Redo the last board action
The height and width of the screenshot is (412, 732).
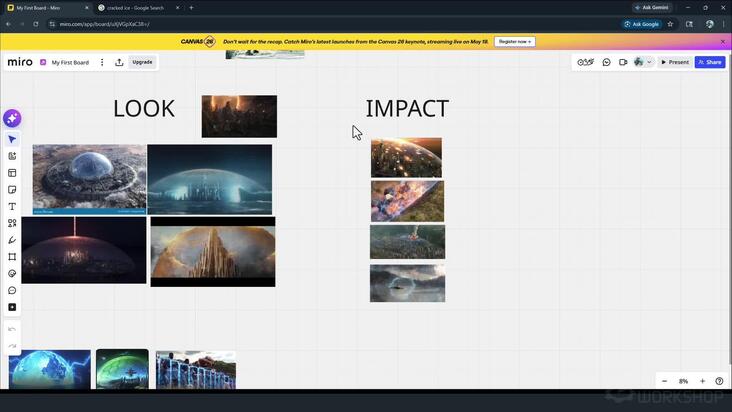(12, 346)
